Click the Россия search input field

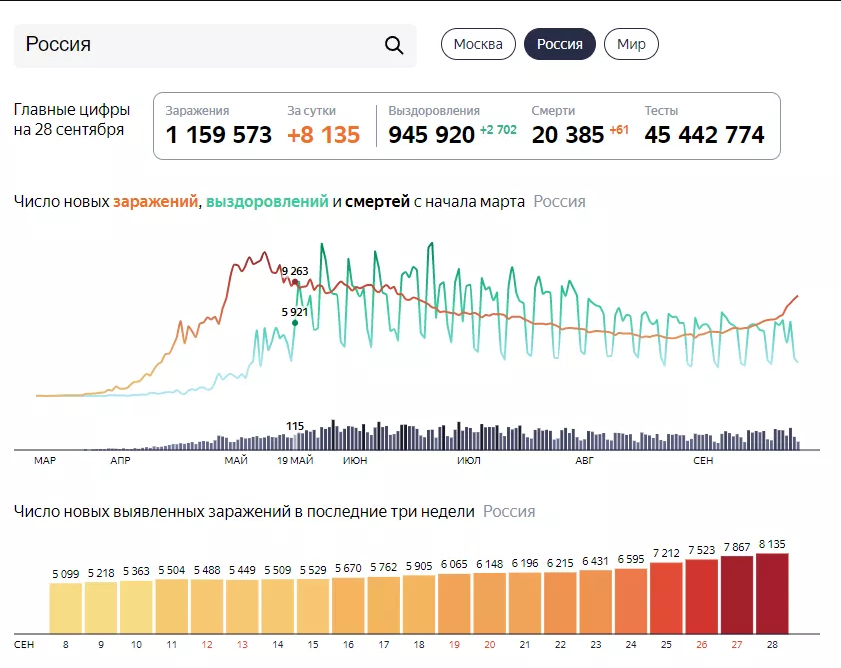coord(200,45)
